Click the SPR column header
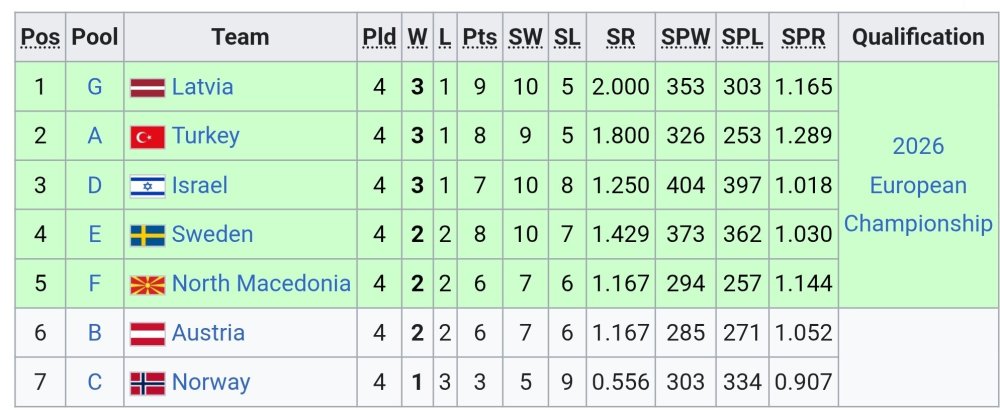This screenshot has height=410, width=1000. 803,38
